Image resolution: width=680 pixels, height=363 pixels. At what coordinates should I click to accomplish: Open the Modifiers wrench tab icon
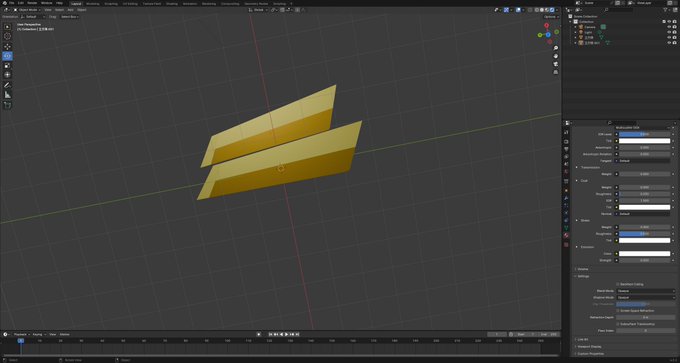point(566,198)
